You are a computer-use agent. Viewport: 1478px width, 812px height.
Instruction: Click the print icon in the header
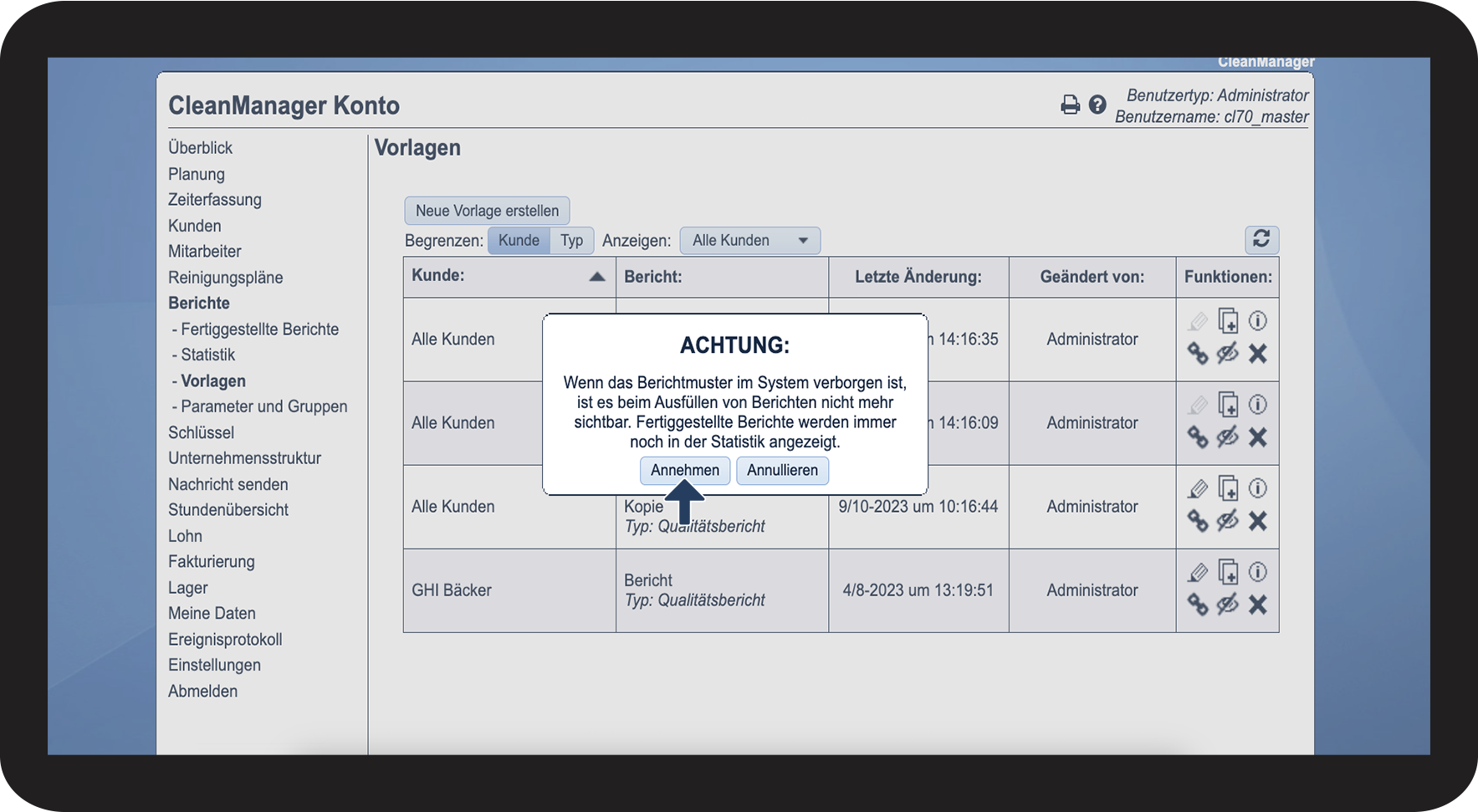pos(1070,105)
